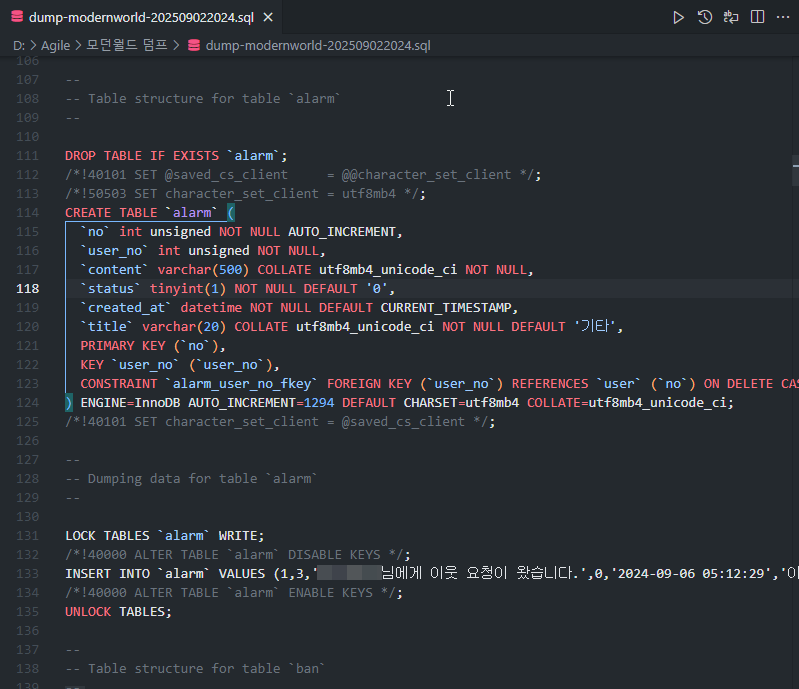Open the file history timeline icon
The image size is (799, 689).
pos(705,17)
